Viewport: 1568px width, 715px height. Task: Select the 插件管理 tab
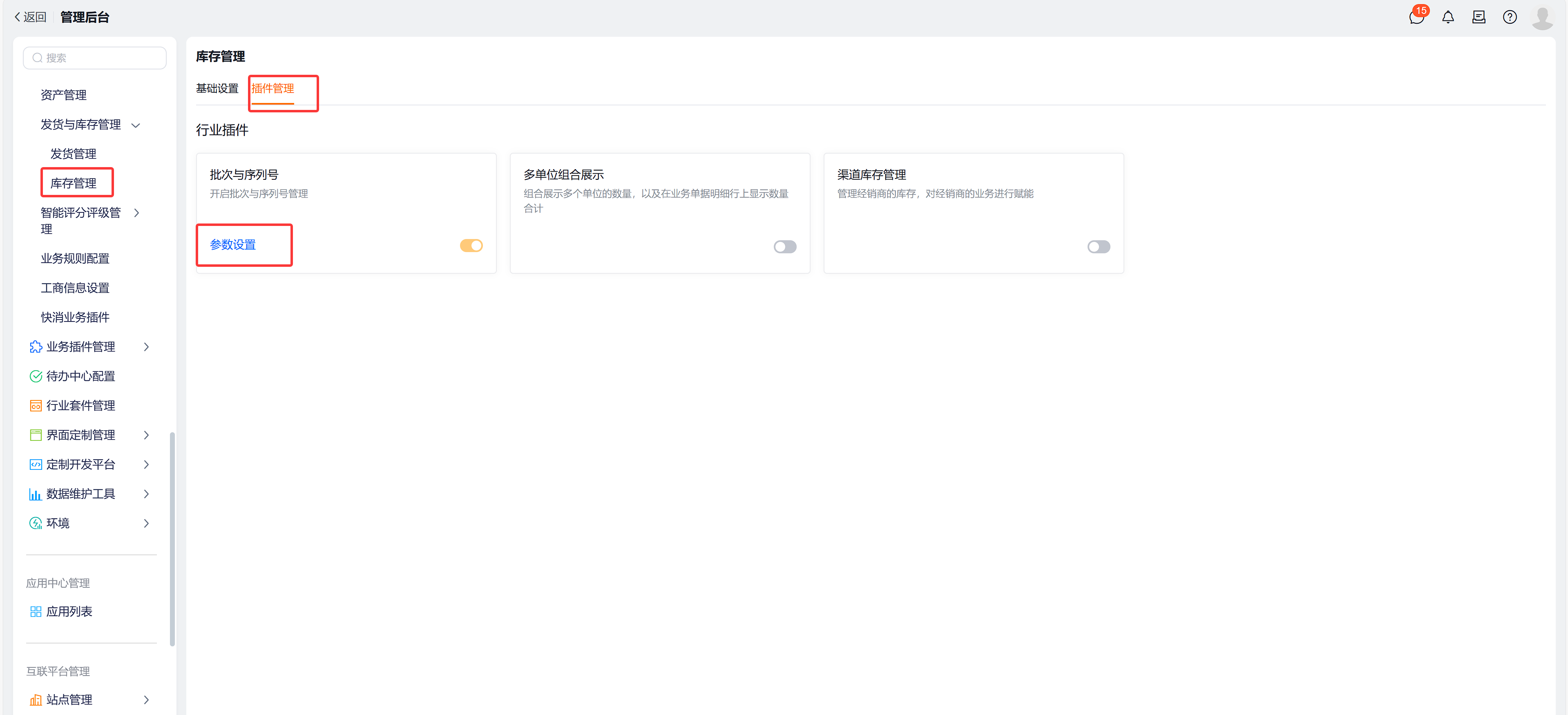click(273, 88)
